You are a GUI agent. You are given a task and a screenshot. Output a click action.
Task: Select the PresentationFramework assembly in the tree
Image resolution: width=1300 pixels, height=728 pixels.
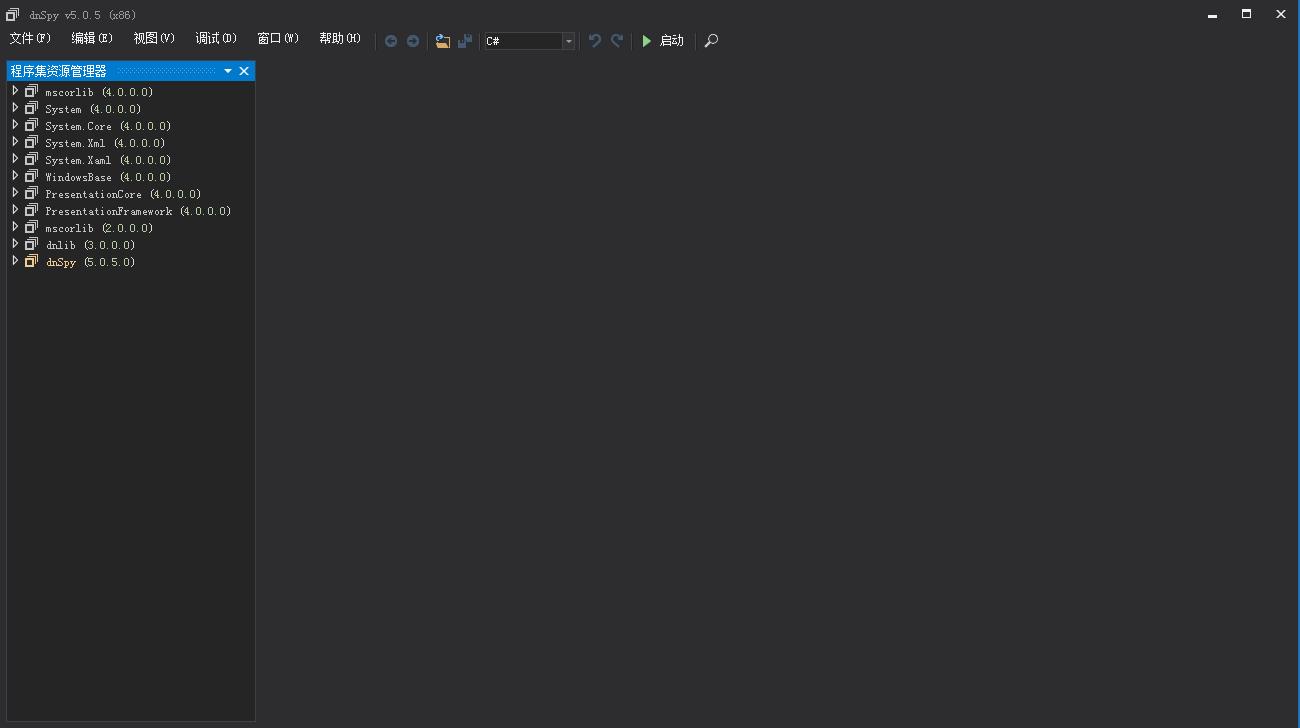point(110,210)
